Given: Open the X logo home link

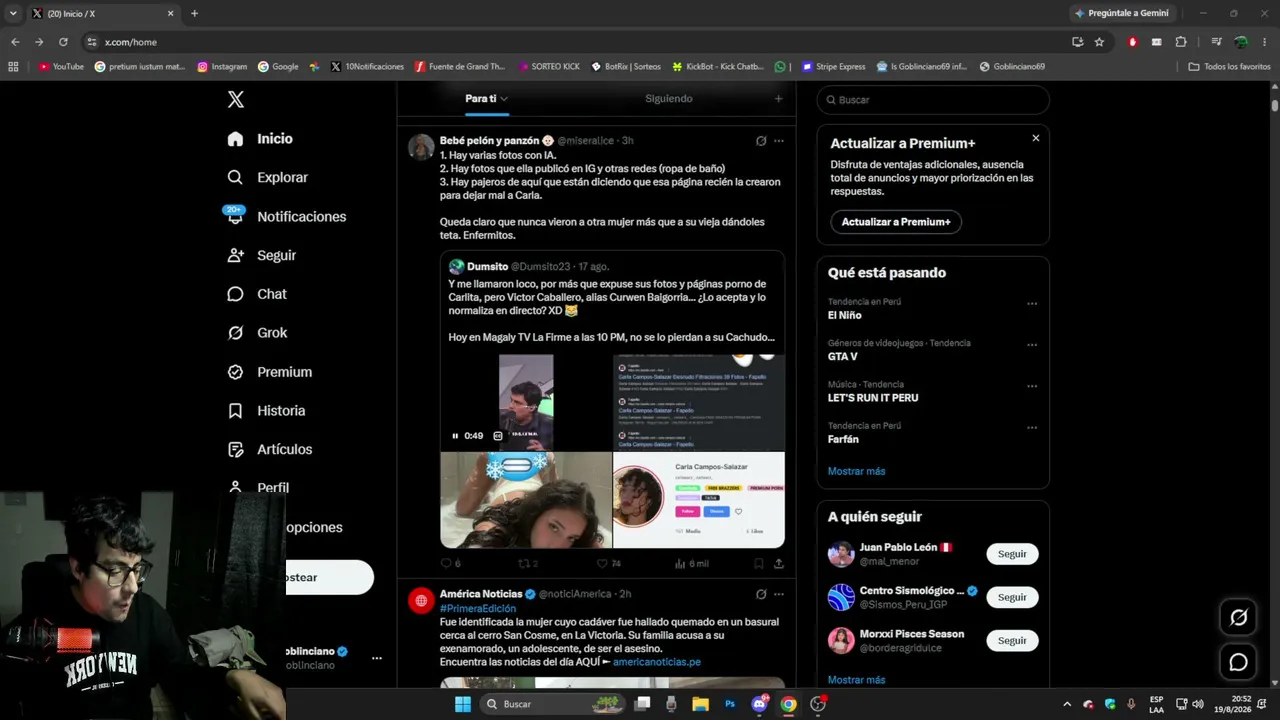Looking at the screenshot, I should (x=236, y=99).
